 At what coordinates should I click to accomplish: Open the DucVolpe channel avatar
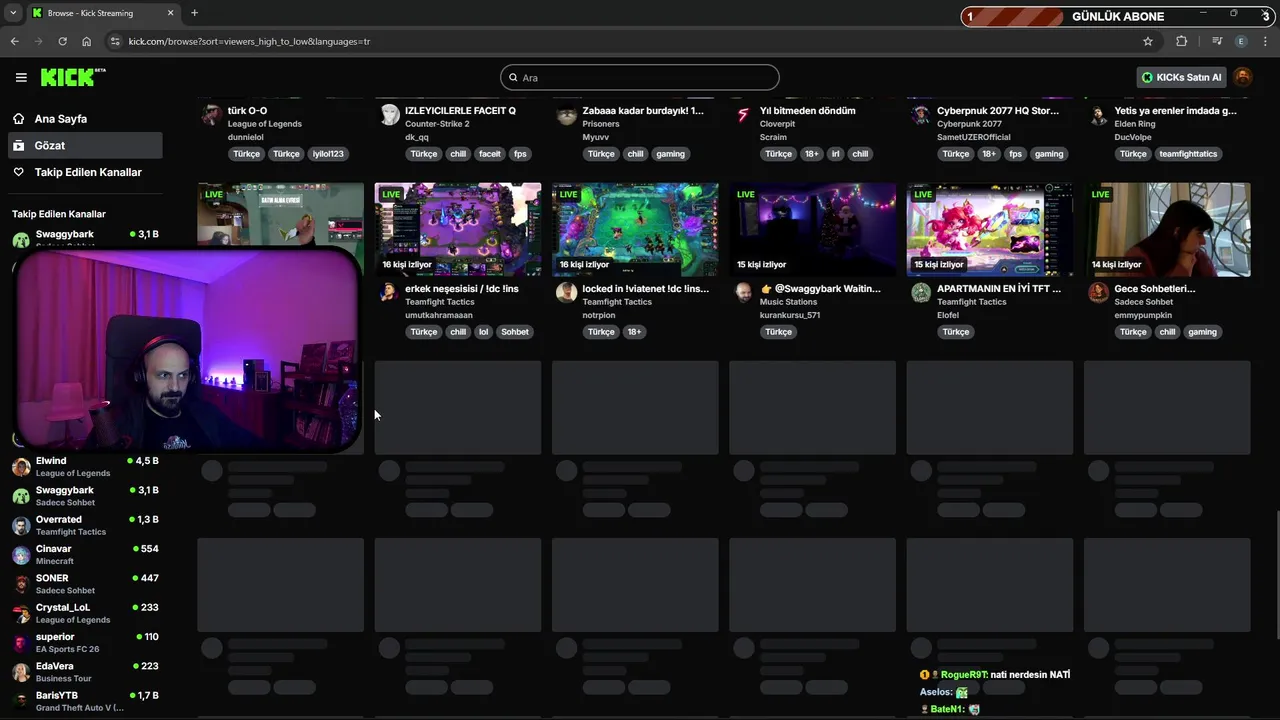[x=1098, y=114]
